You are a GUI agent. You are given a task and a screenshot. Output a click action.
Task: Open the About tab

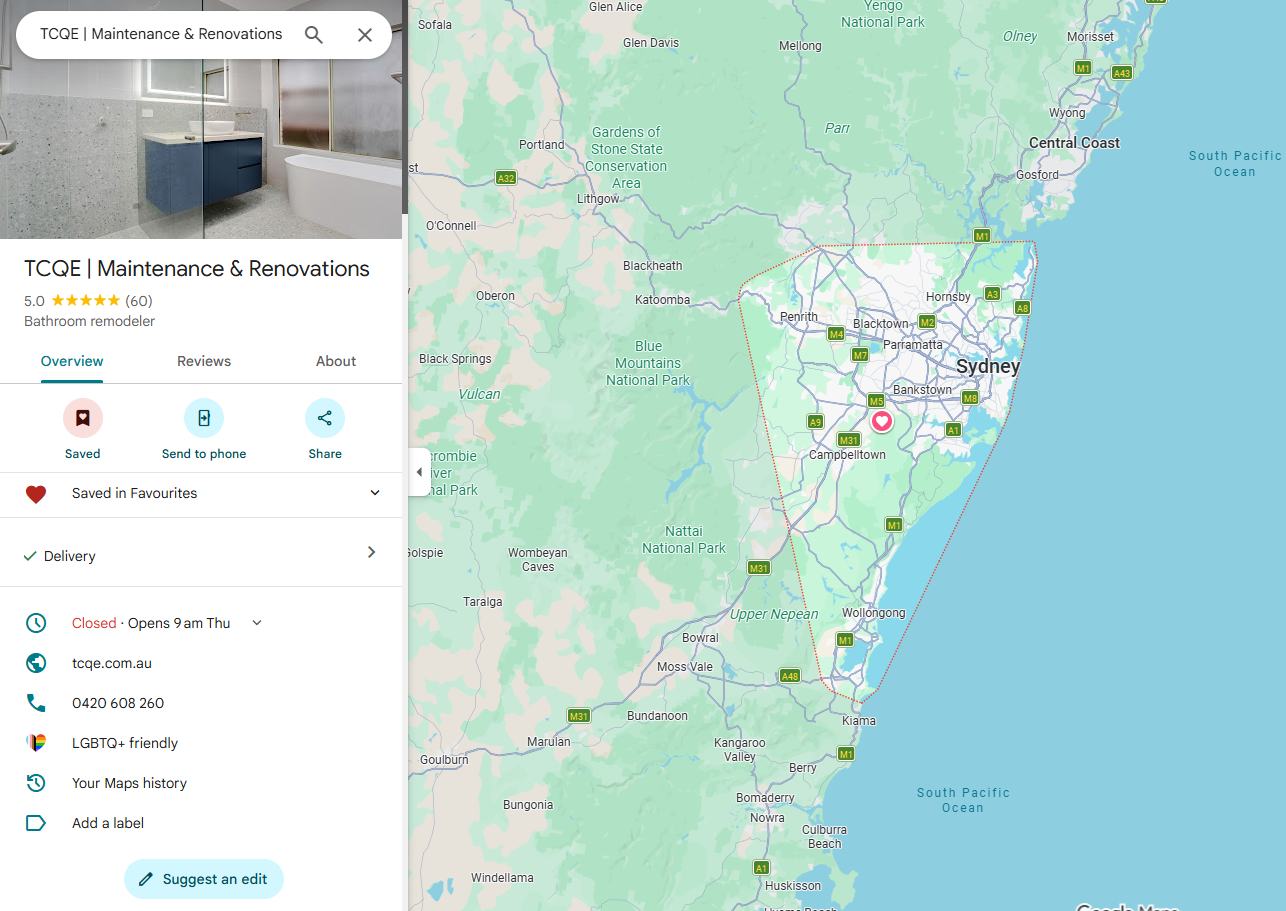(x=336, y=361)
